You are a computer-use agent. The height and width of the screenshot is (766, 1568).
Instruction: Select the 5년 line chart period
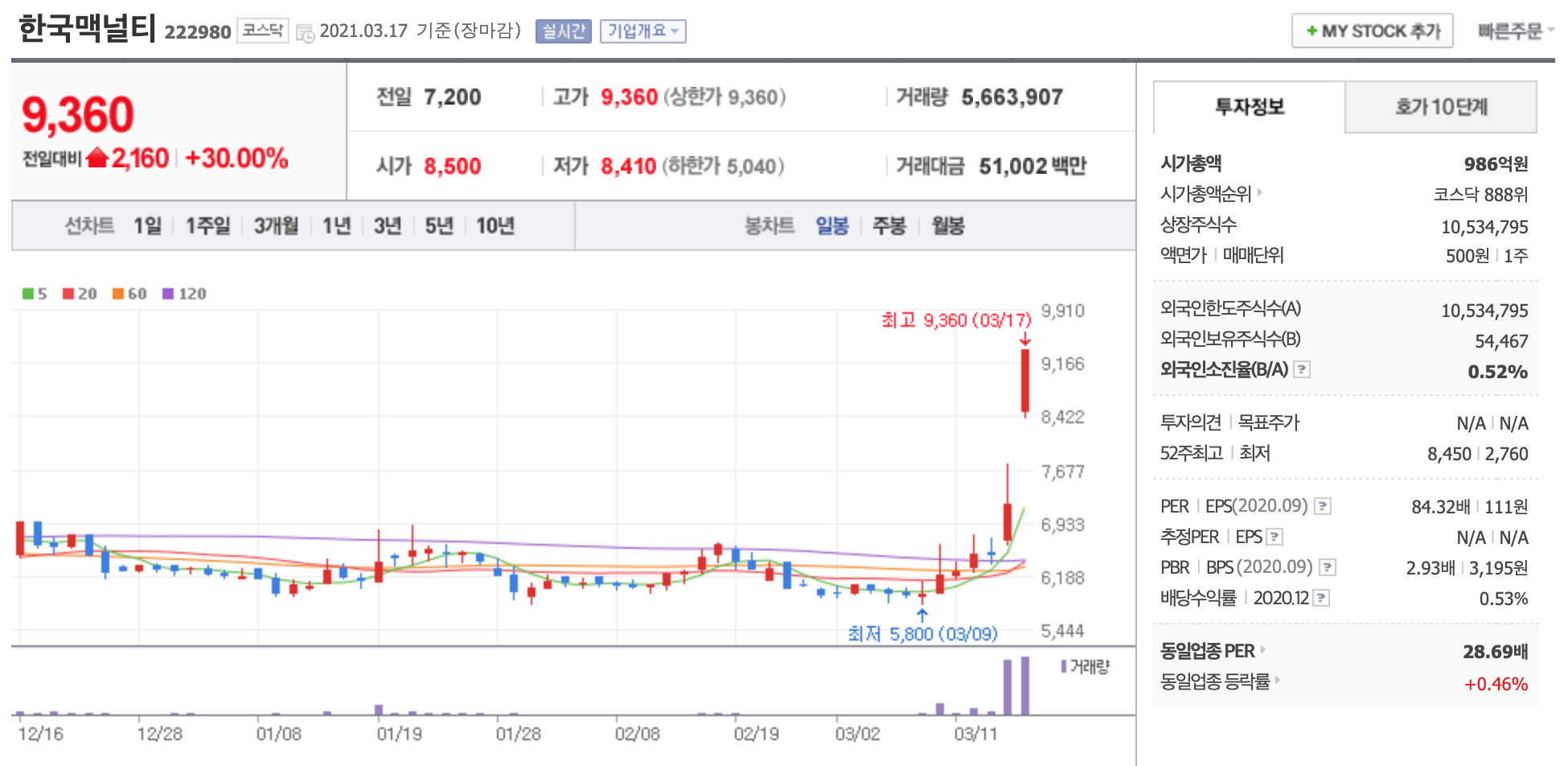(439, 226)
